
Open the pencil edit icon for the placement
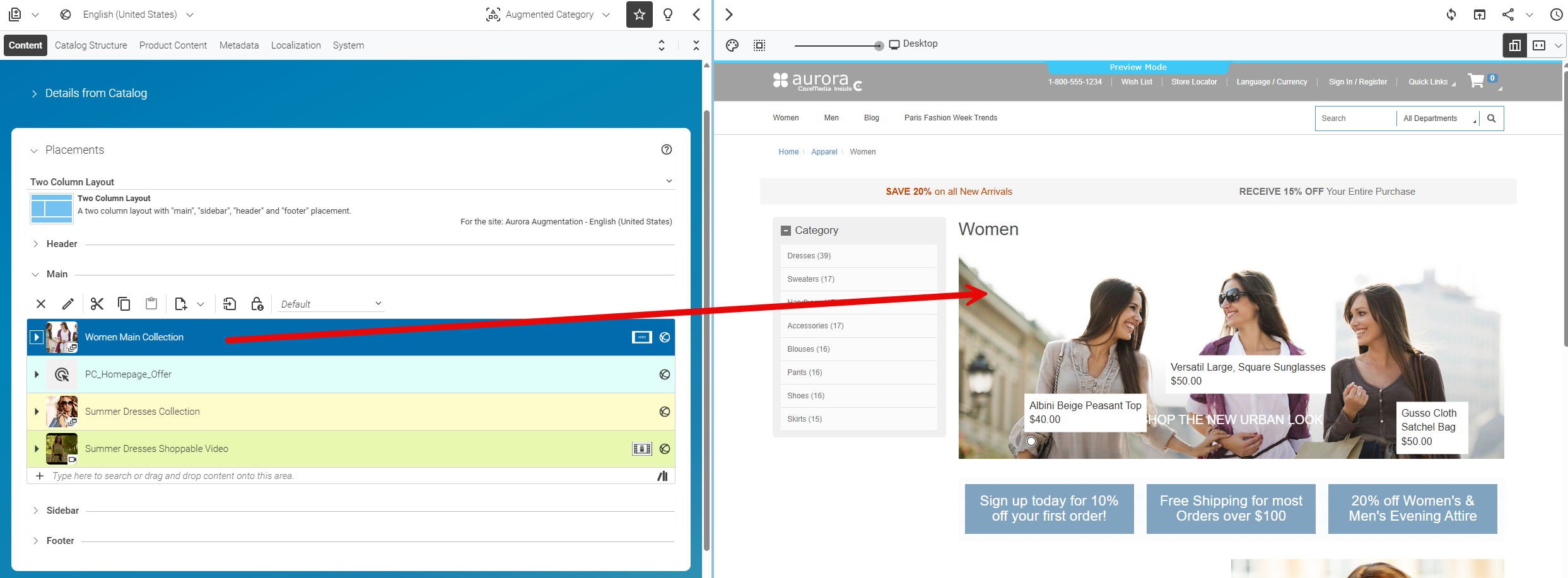(x=68, y=303)
